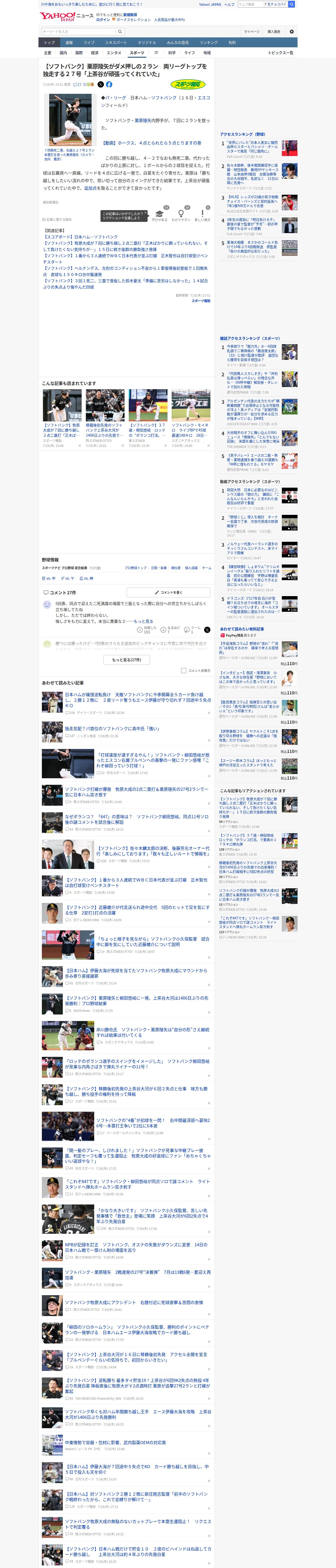Expand the first comment with もっと見る
The width and height of the screenshot is (336, 1568).
click(143, 621)
